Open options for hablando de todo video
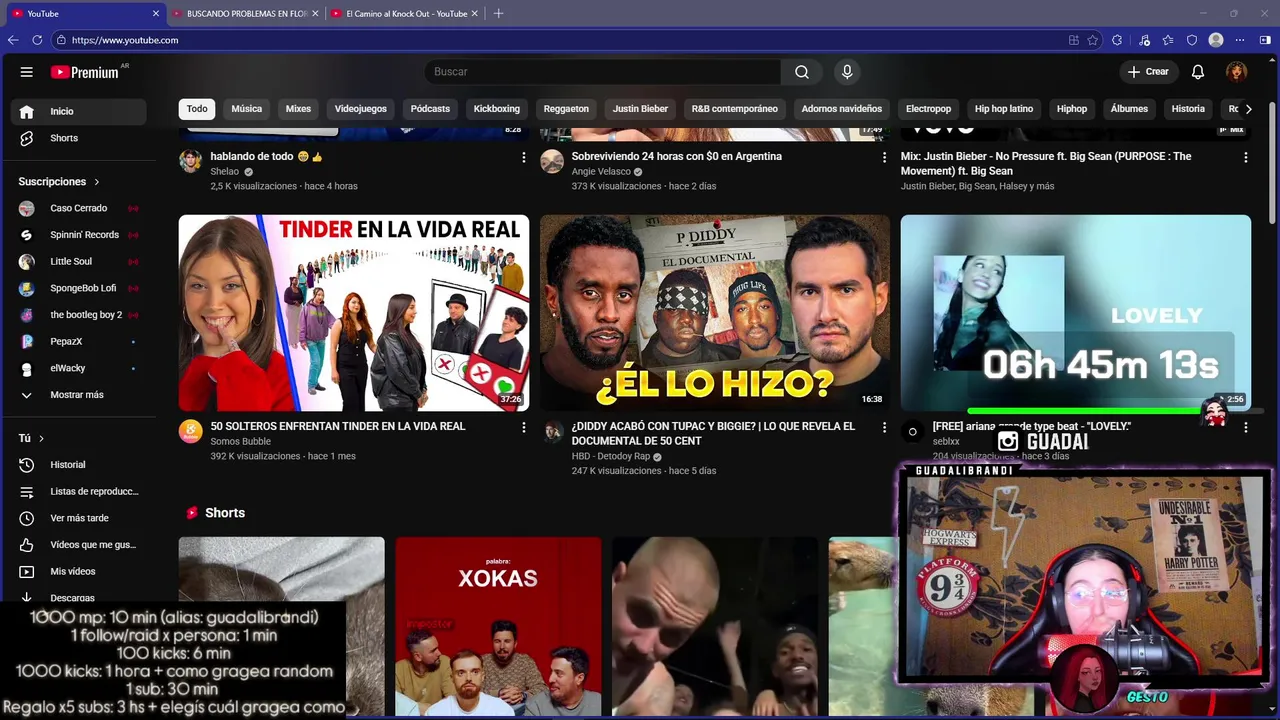The width and height of the screenshot is (1280, 720). 523,158
